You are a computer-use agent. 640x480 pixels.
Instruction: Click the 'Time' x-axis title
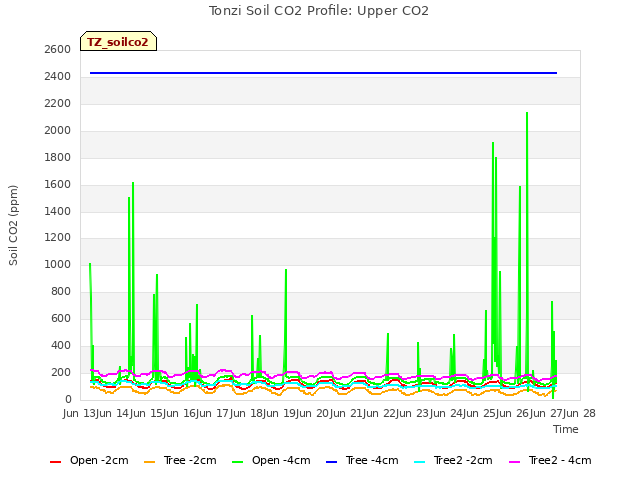click(566, 429)
